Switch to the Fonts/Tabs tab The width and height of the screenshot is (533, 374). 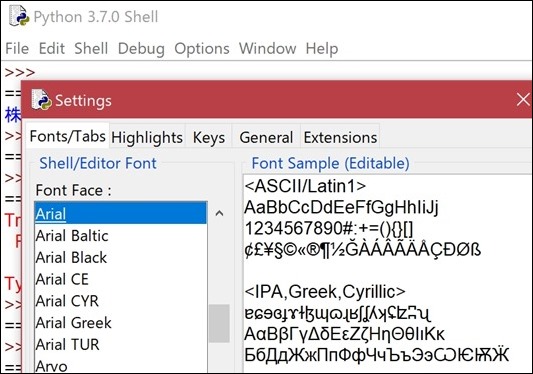(x=68, y=136)
